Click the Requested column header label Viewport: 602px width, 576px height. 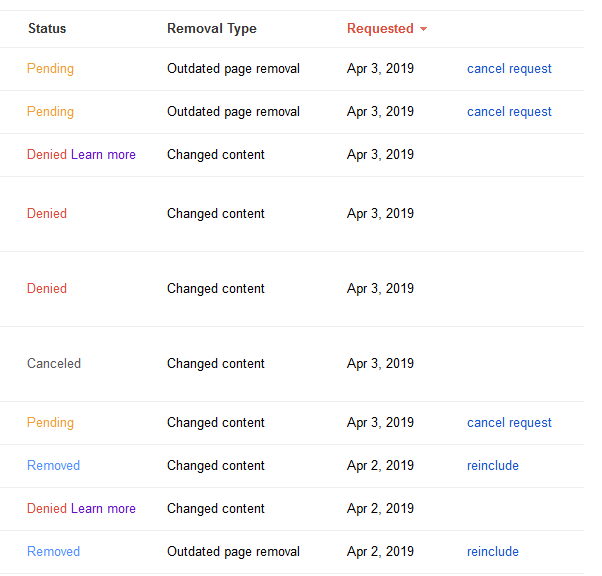point(380,29)
